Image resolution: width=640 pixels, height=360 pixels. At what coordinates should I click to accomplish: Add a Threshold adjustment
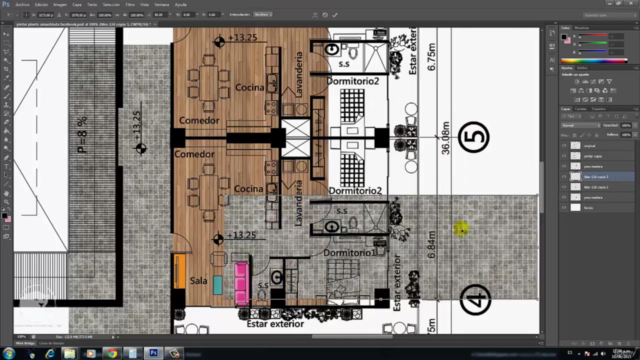[x=593, y=100]
